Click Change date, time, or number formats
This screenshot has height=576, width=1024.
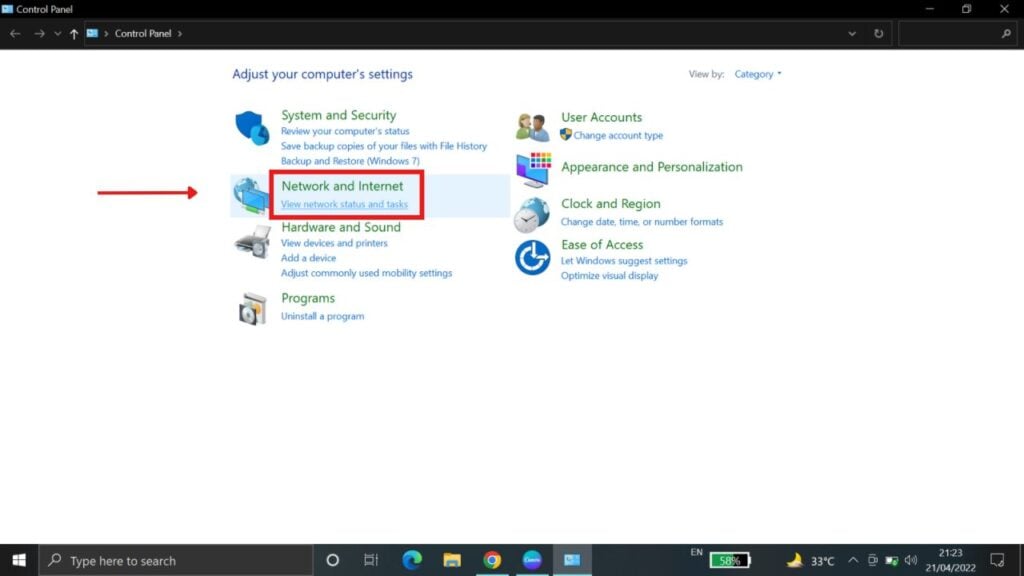tap(642, 222)
